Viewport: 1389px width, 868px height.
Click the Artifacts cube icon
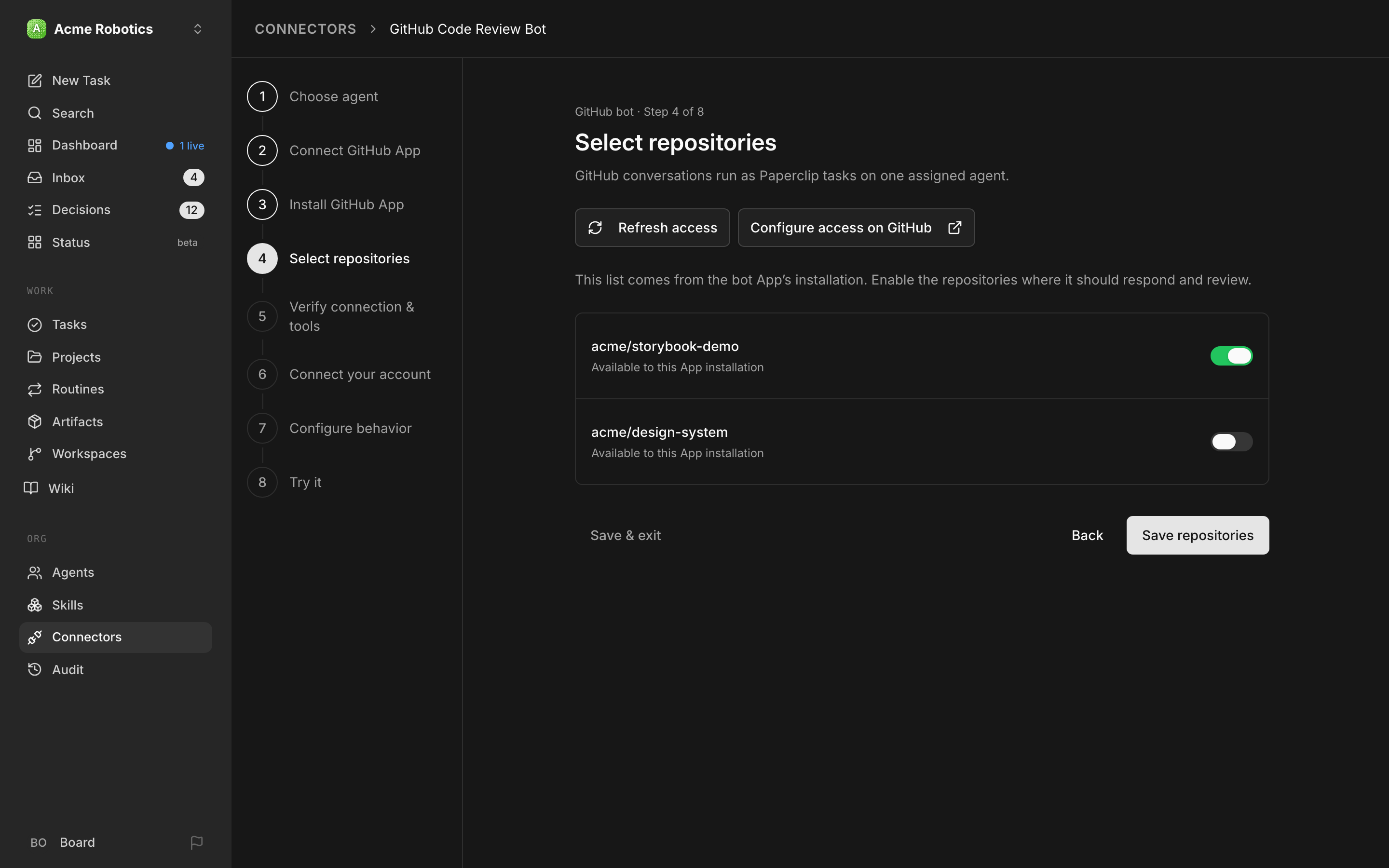pyautogui.click(x=34, y=421)
